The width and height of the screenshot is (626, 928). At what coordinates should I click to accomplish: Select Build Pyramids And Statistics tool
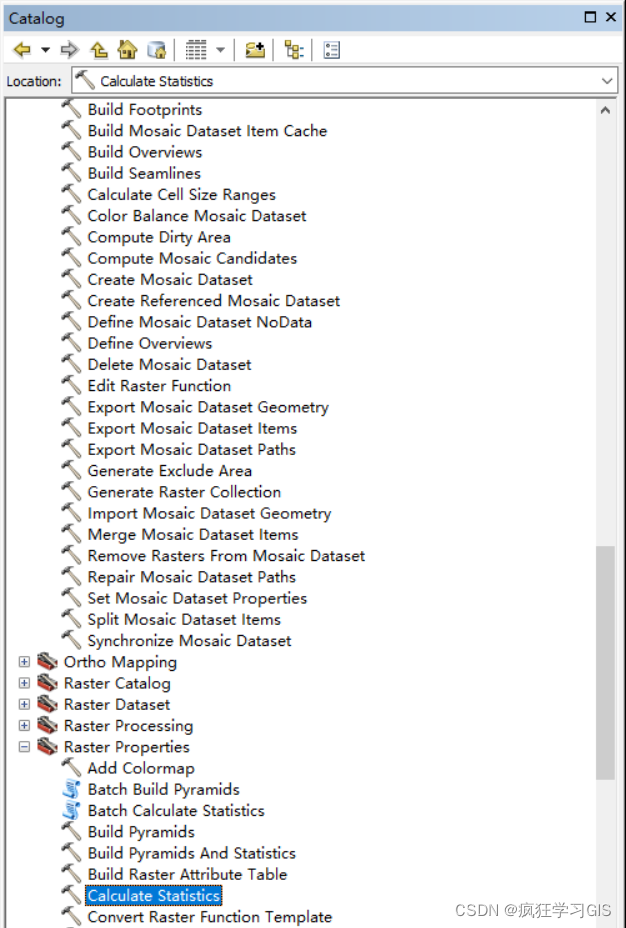[x=192, y=853]
